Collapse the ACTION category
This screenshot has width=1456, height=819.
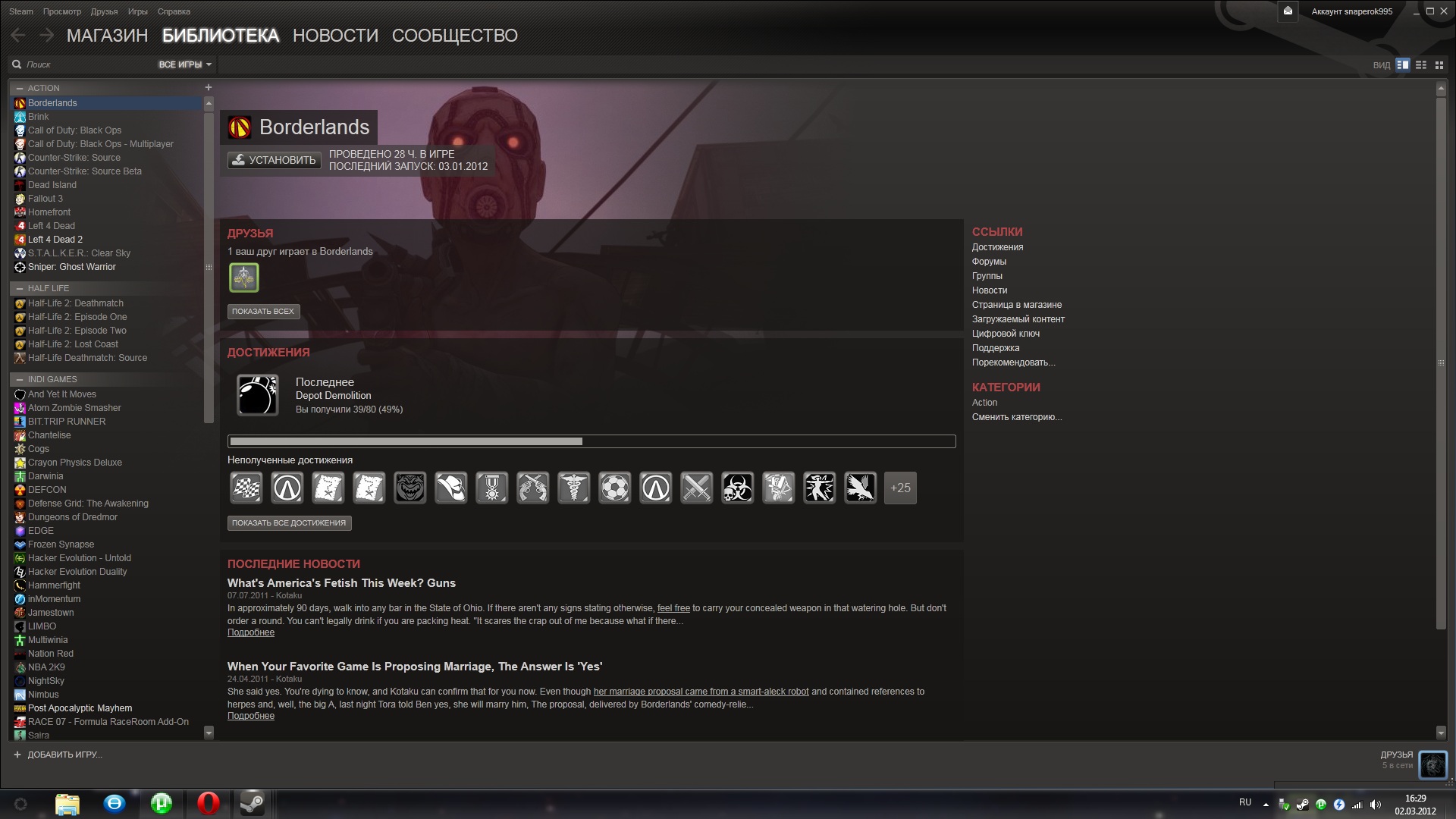point(20,89)
